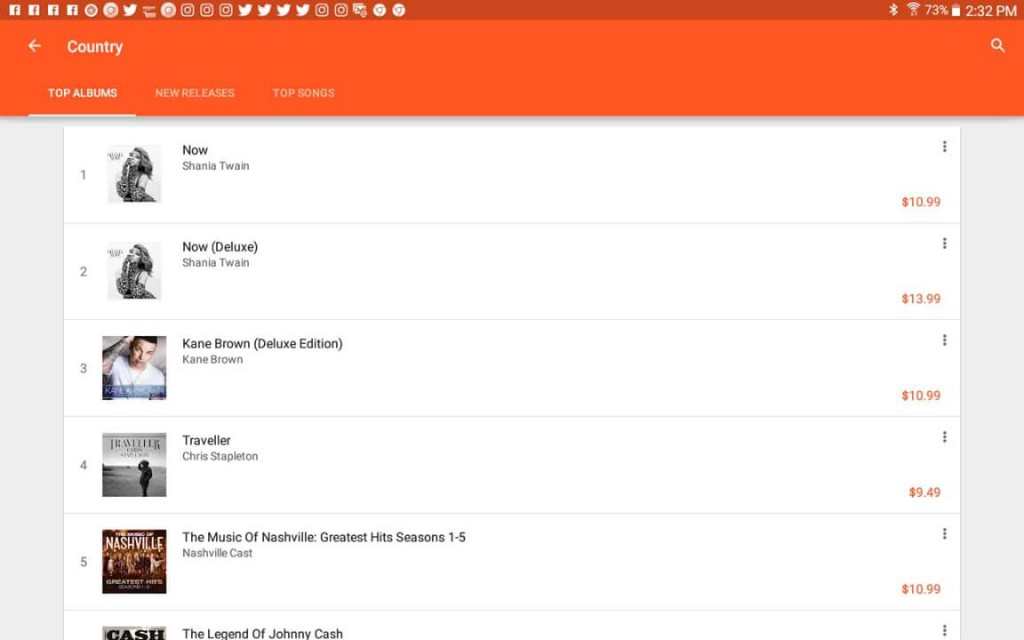Viewport: 1024px width, 640px height.
Task: Tap the rank number 1 beside Now
Action: 83,175
